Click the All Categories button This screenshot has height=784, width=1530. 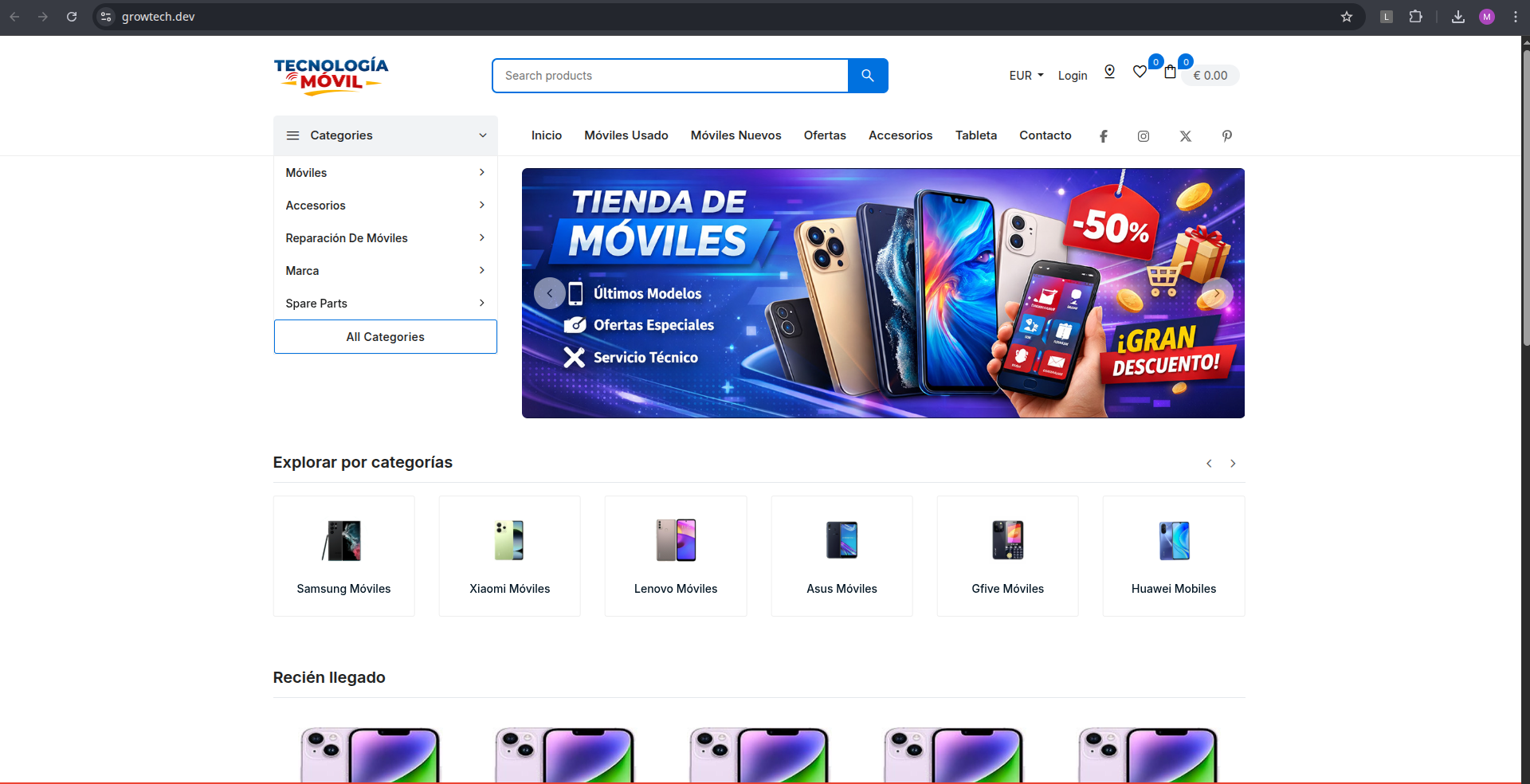tap(386, 337)
